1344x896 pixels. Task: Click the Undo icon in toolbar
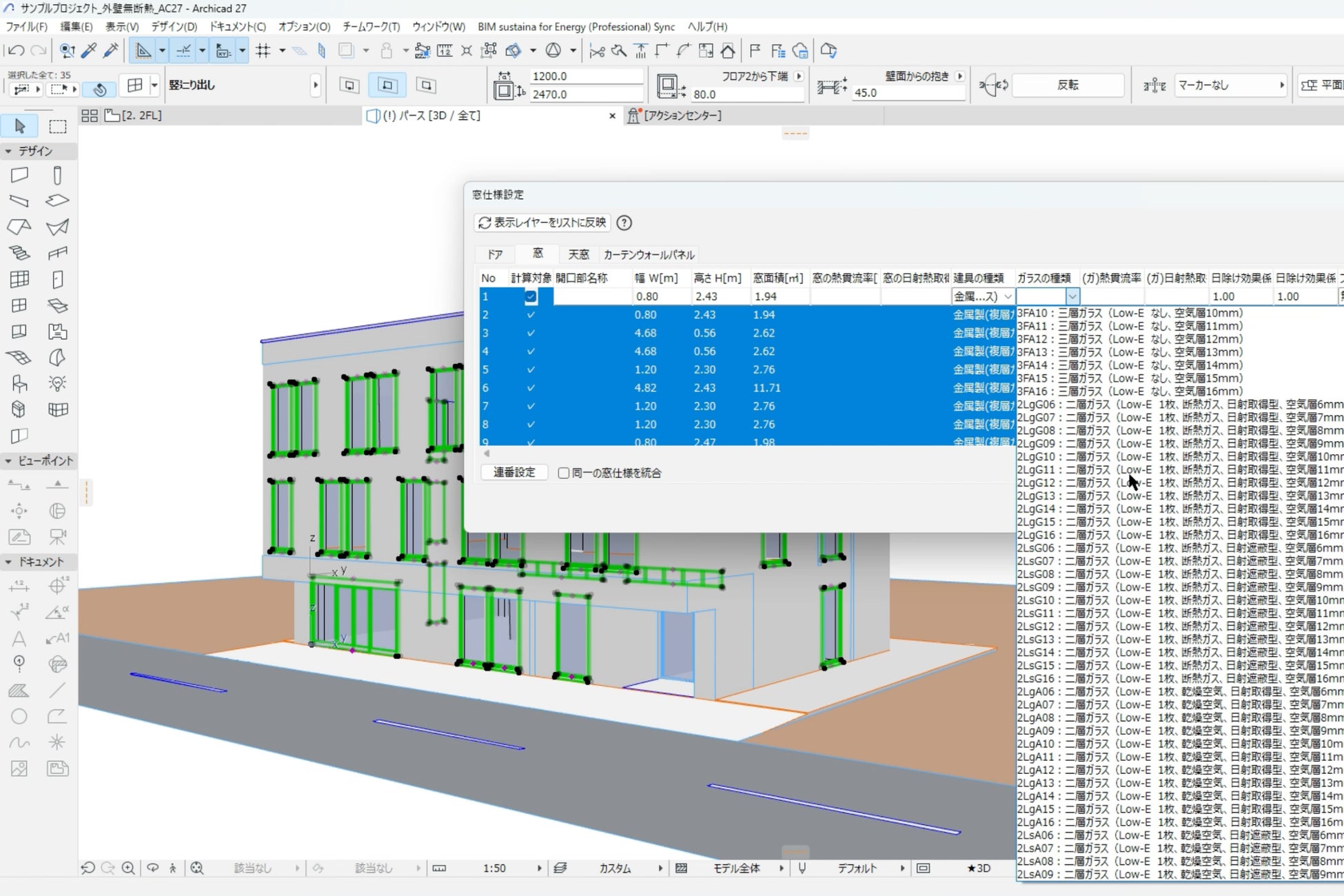[17, 50]
